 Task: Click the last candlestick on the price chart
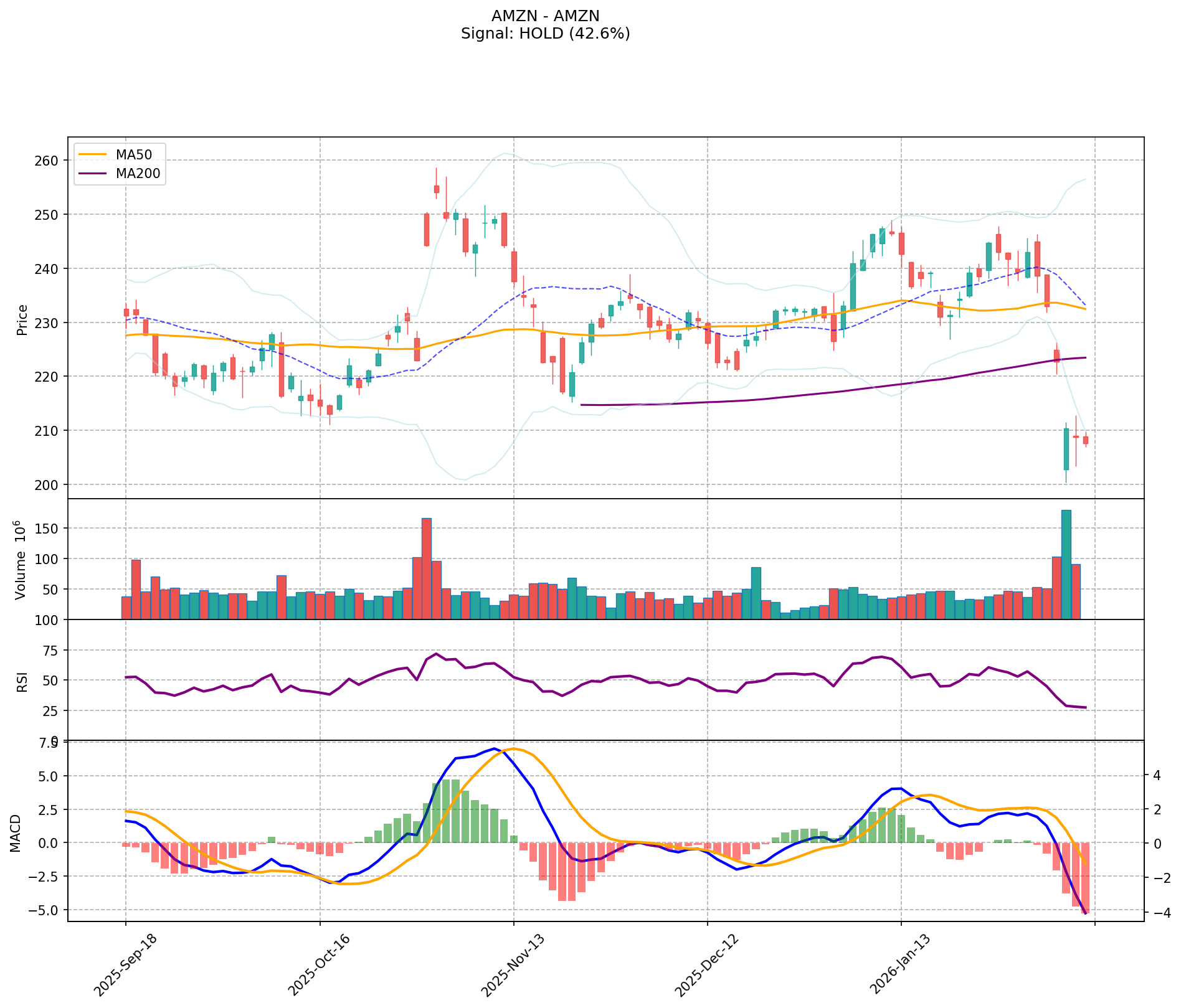(1086, 440)
